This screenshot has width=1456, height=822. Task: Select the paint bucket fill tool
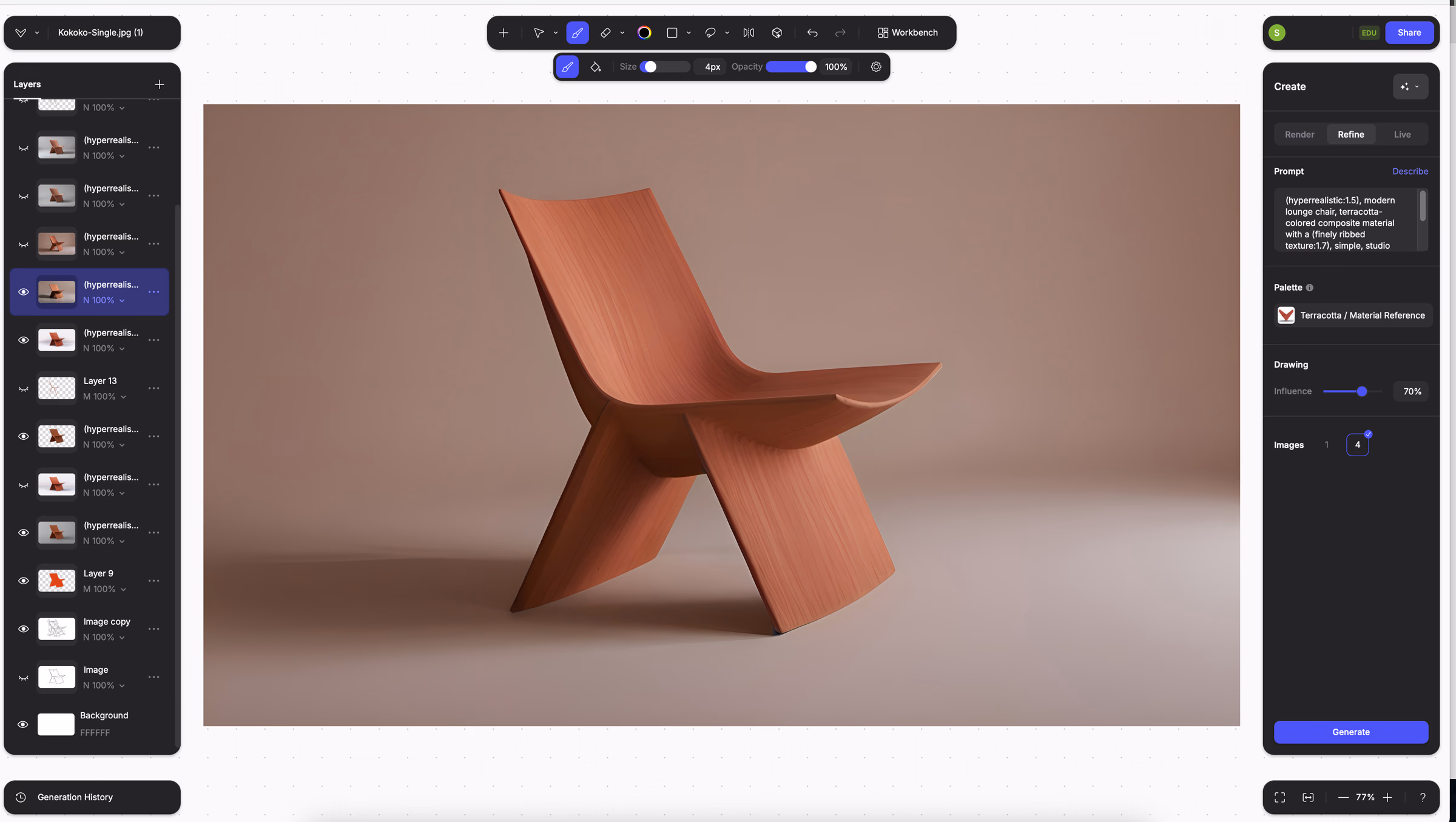[596, 67]
